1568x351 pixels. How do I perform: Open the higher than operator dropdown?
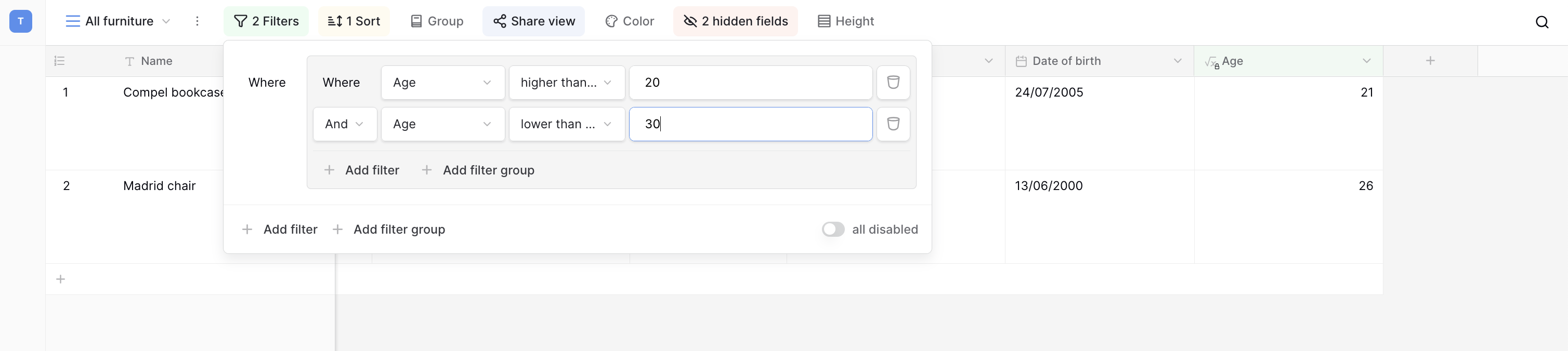click(x=566, y=83)
